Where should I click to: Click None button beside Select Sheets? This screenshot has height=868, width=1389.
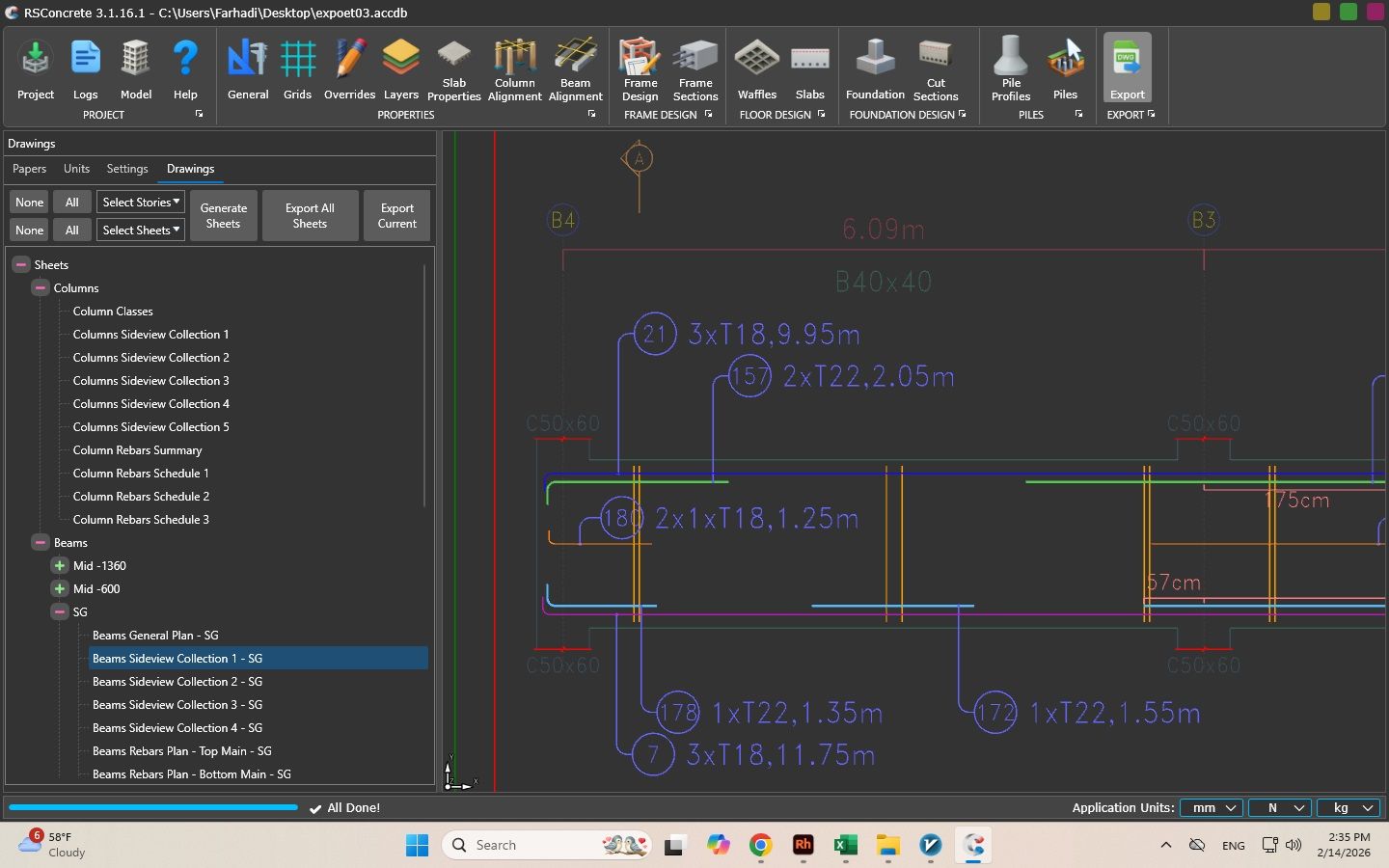tap(30, 231)
